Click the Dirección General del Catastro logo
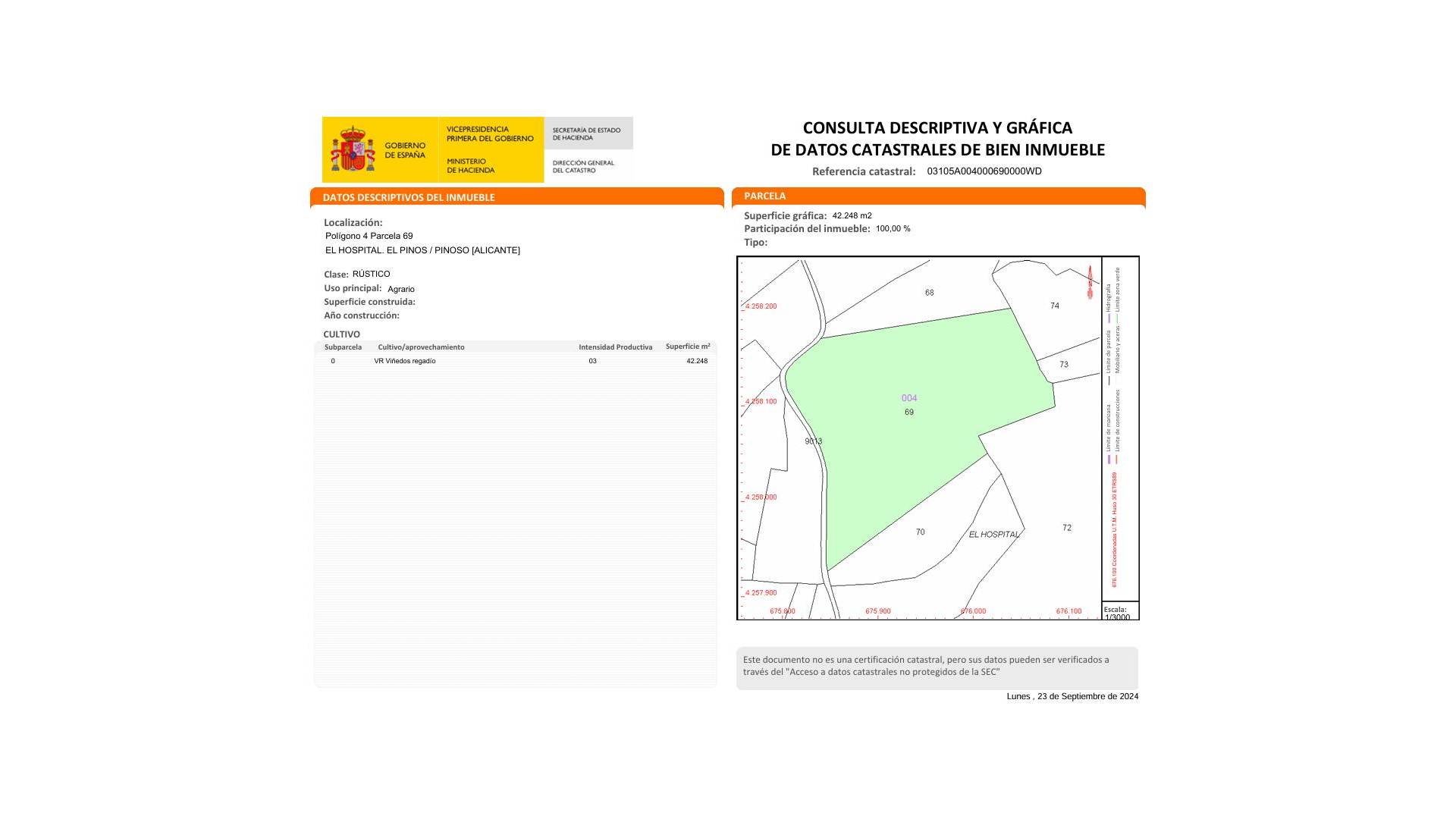Screen dimensions: 1456x819 pyautogui.click(x=583, y=166)
